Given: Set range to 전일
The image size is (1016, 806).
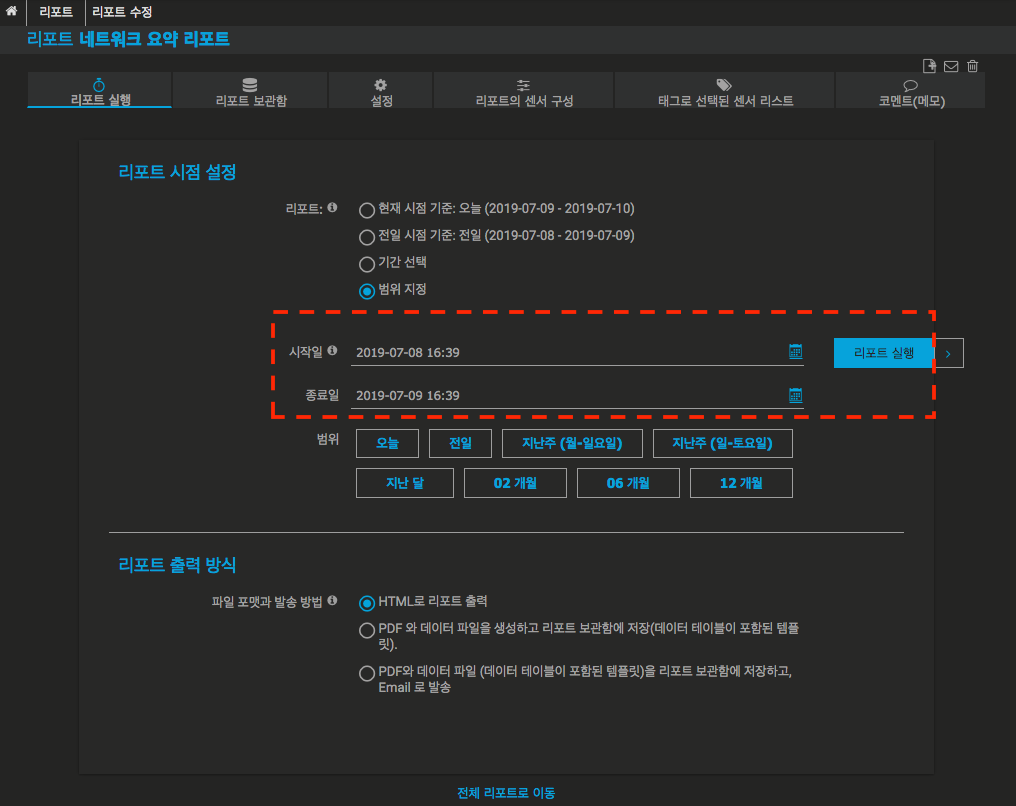Looking at the screenshot, I should [x=460, y=443].
